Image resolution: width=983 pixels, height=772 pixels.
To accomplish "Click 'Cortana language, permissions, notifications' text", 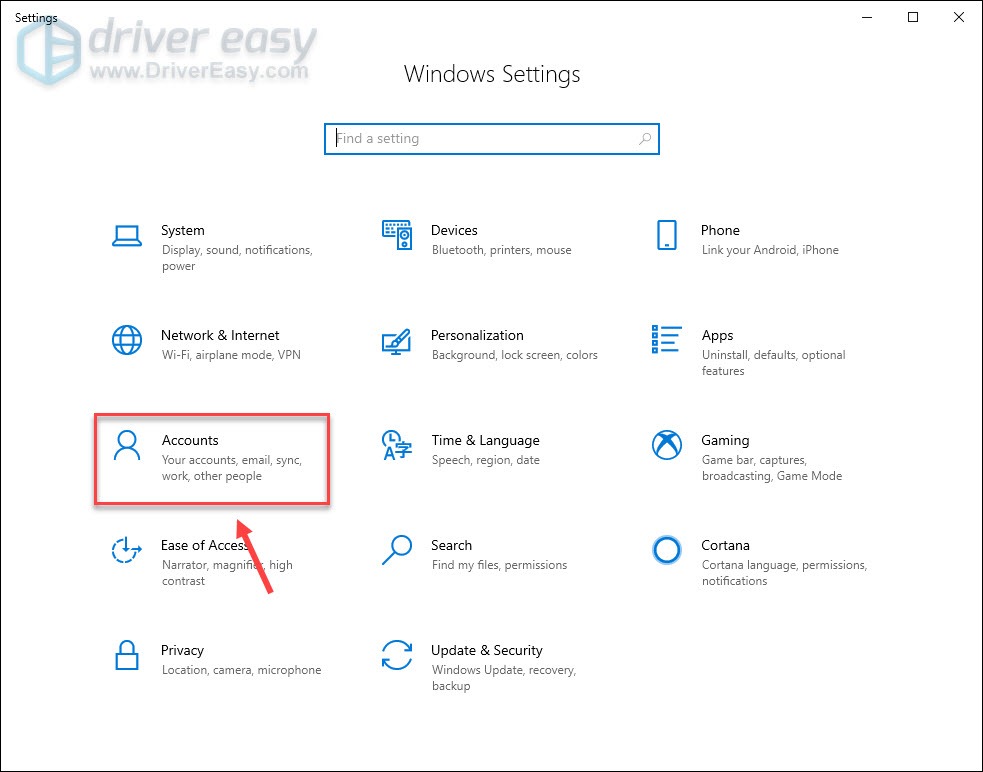I will [x=784, y=573].
